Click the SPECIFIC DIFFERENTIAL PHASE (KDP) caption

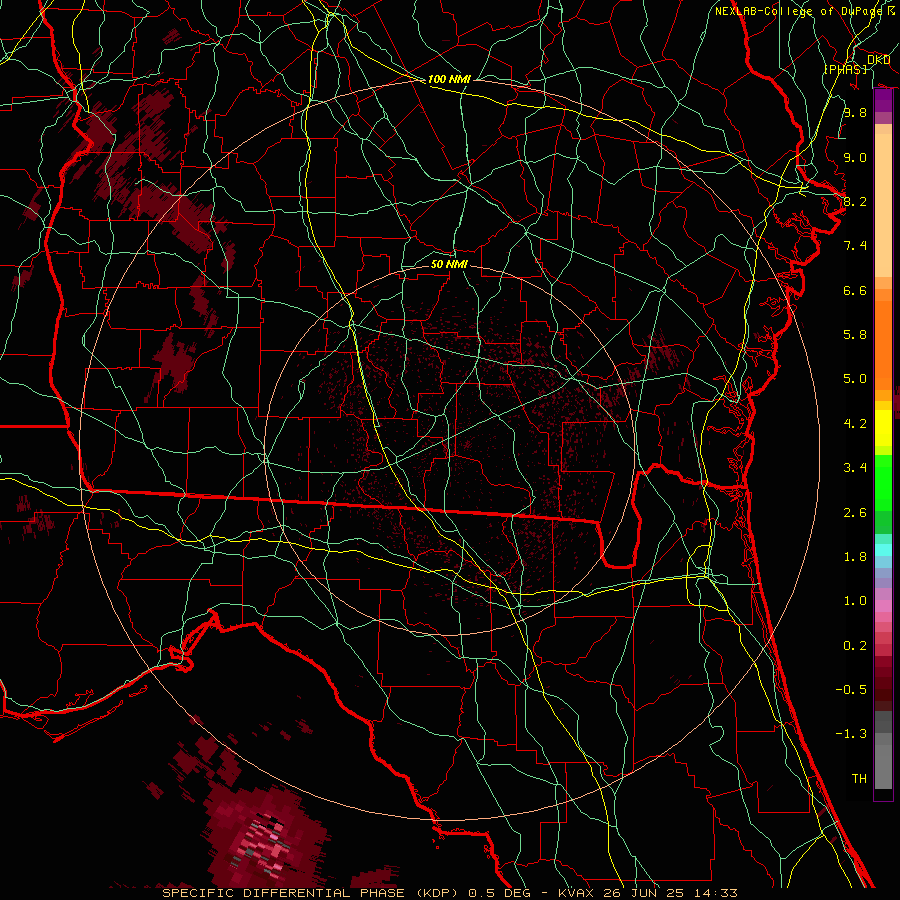[312, 893]
